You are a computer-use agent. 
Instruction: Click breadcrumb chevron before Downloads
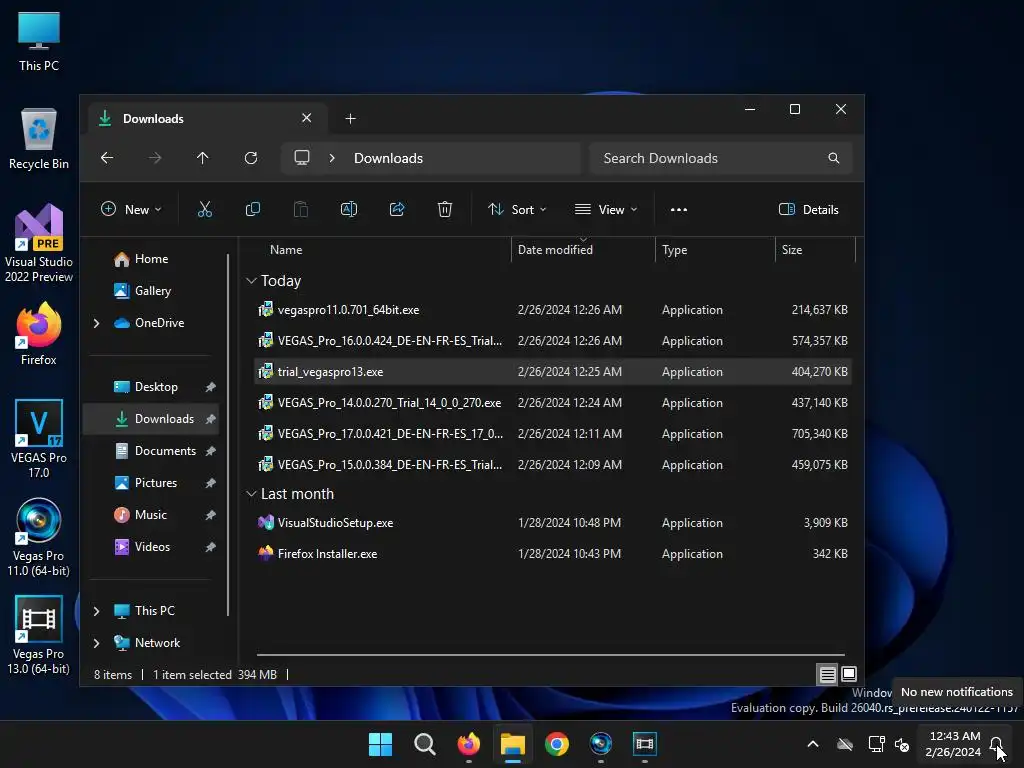pos(332,158)
